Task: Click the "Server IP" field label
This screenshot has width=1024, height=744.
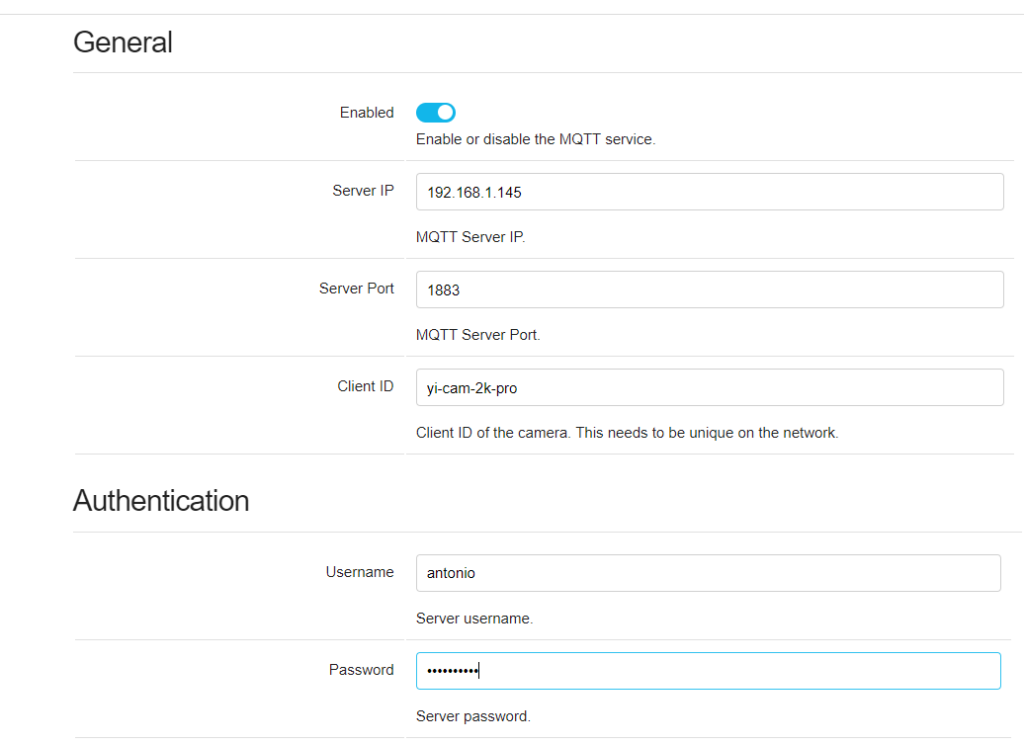Action: click(x=363, y=191)
